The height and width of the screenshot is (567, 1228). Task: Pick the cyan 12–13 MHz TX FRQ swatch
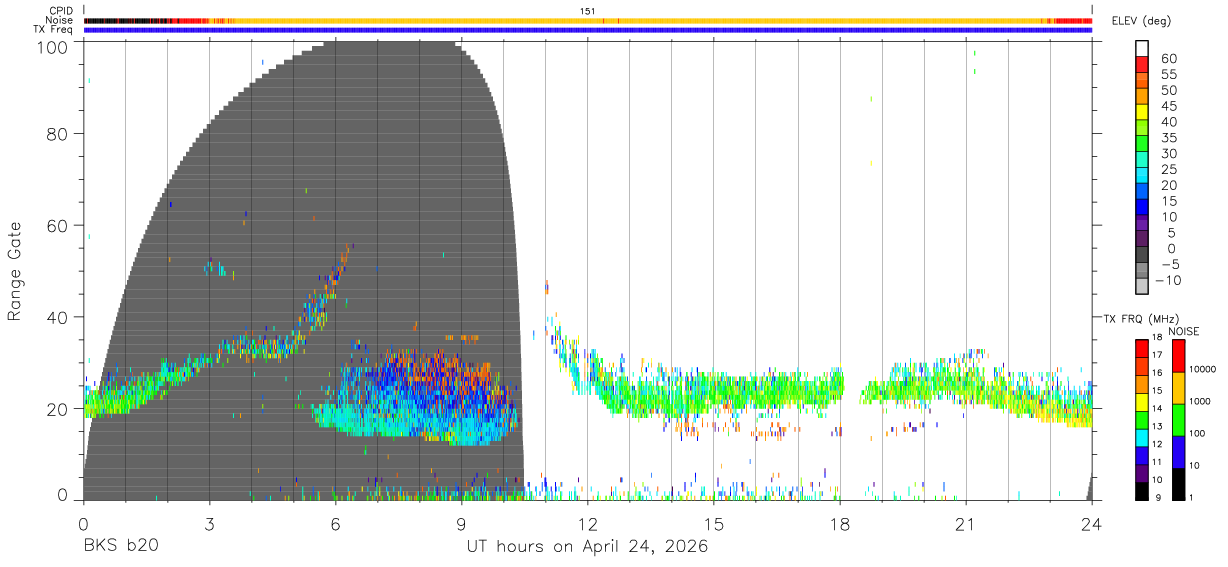1141,437
